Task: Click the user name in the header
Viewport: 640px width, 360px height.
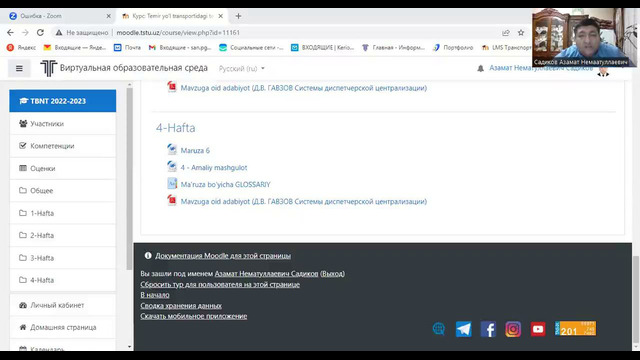Action: click(541, 68)
